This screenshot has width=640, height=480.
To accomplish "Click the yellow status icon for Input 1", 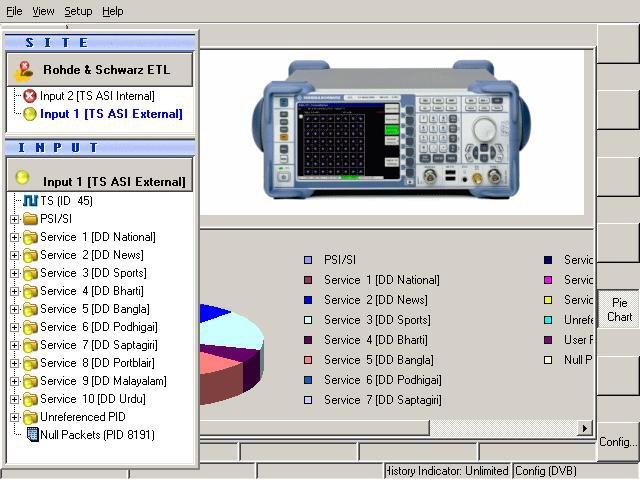I will point(30,114).
